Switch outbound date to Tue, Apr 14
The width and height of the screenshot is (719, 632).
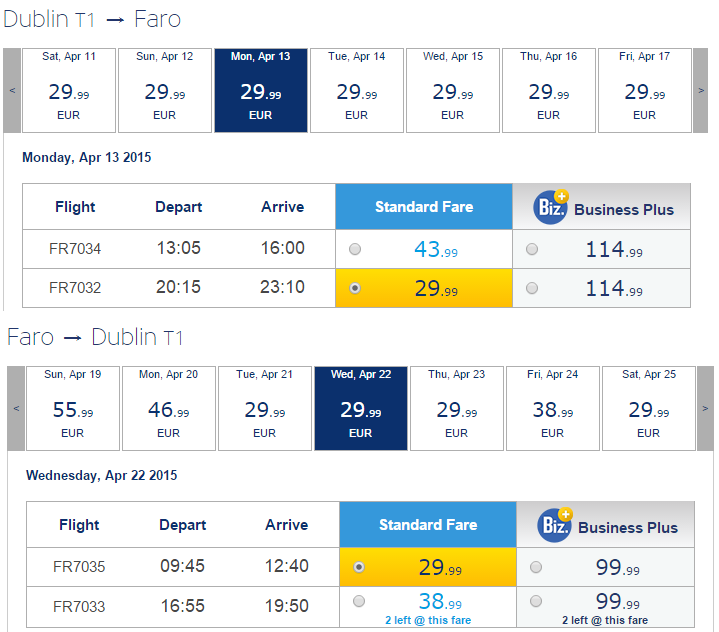coord(357,90)
